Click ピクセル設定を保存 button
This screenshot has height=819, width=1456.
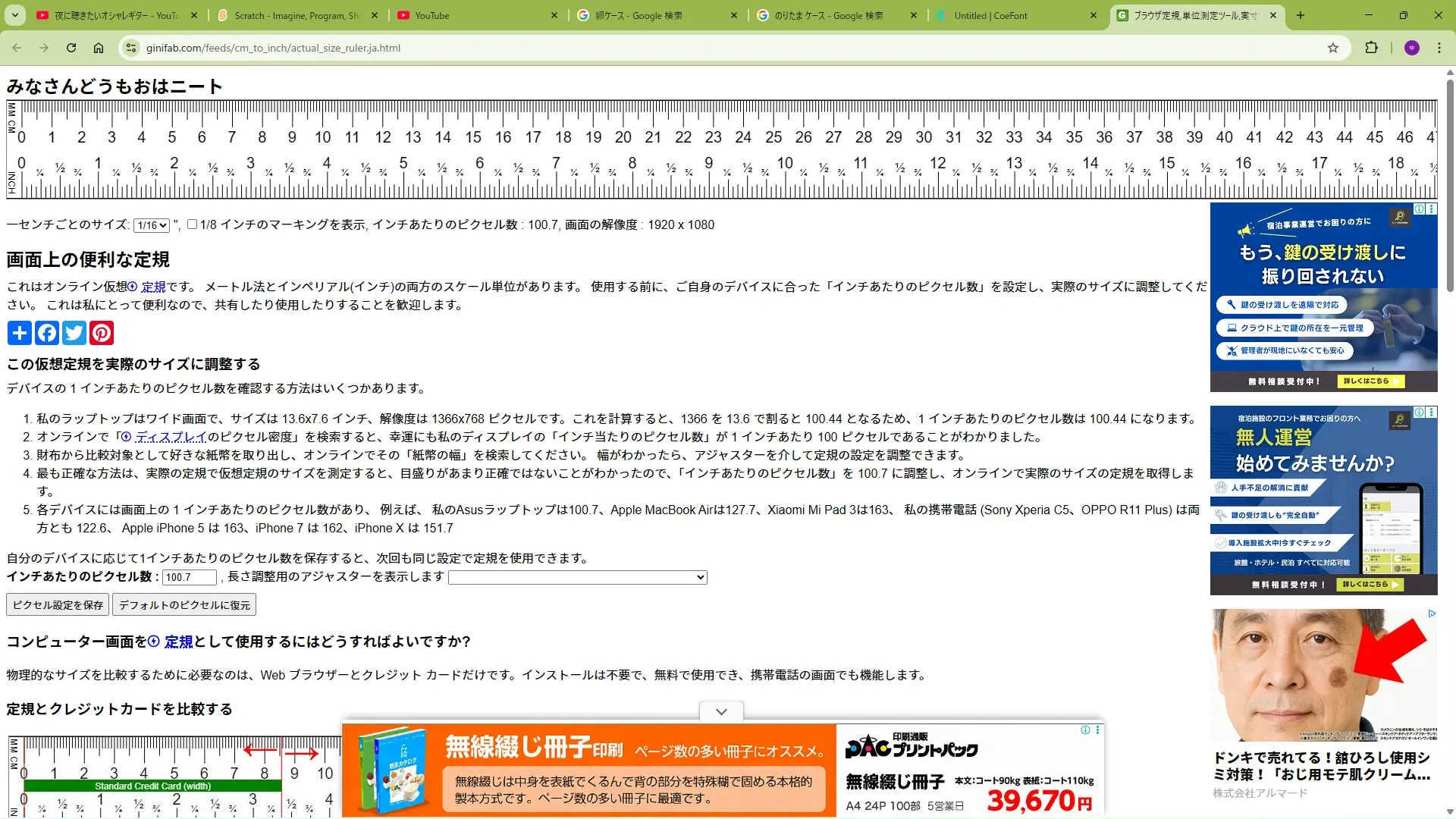(58, 605)
